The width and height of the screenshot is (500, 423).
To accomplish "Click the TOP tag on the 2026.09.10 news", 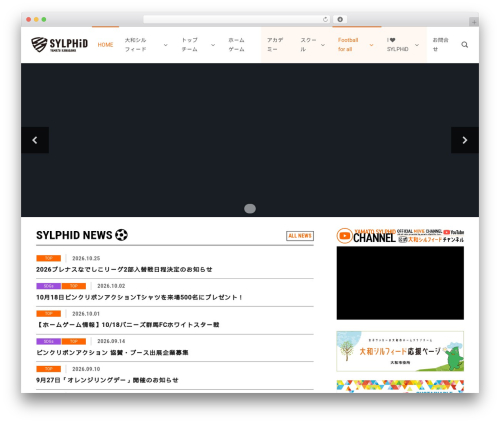I will pos(49,369).
